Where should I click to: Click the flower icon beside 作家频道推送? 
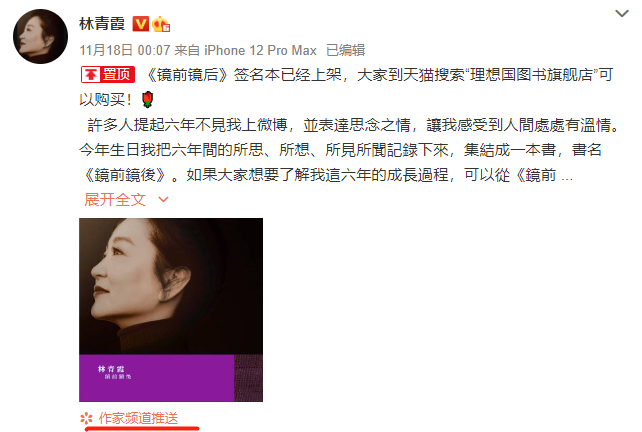coord(86,418)
